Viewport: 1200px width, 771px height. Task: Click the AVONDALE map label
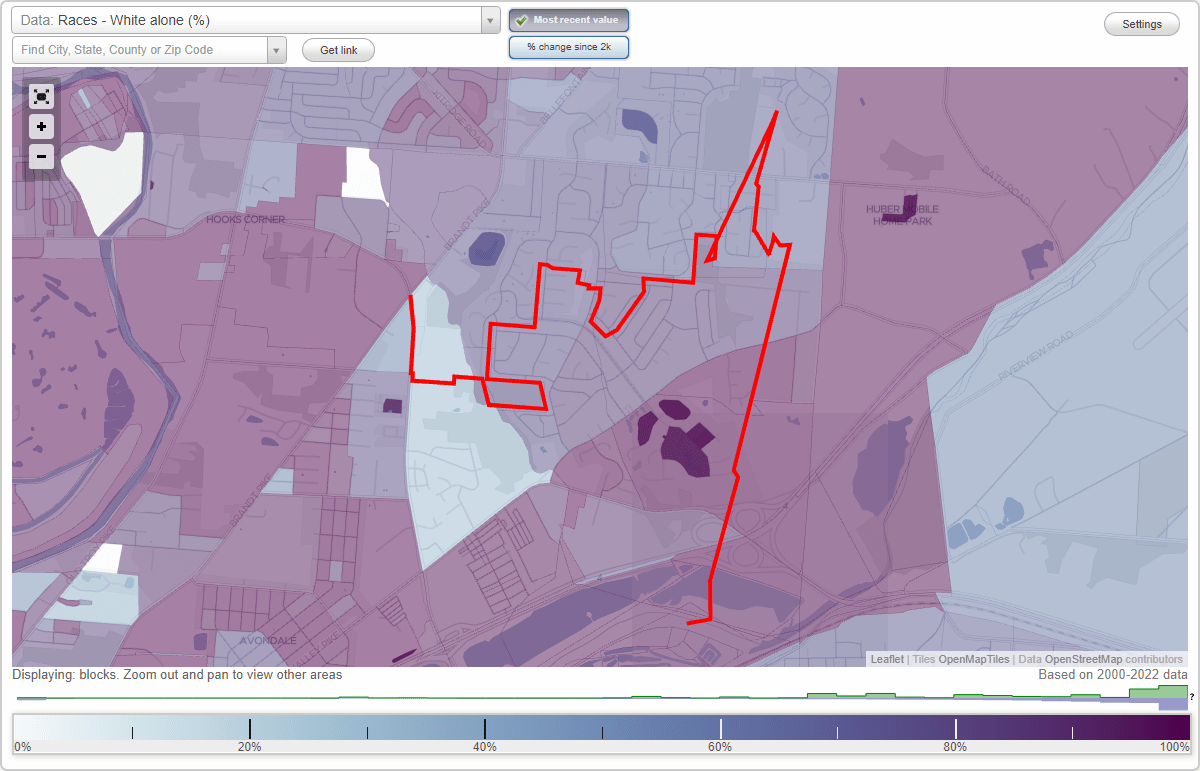pyautogui.click(x=267, y=640)
